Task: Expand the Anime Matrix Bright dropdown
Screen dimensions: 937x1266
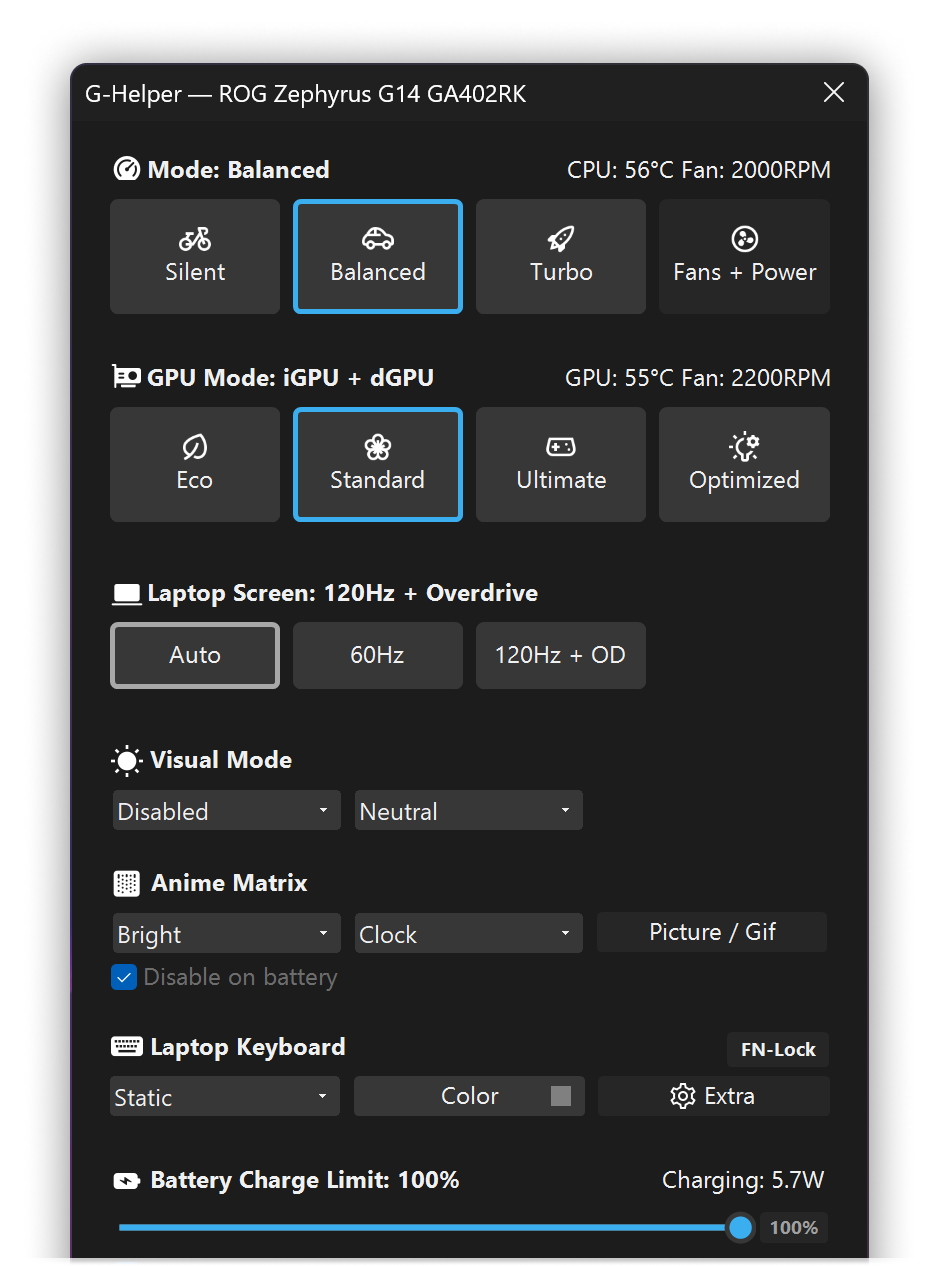Action: click(225, 934)
